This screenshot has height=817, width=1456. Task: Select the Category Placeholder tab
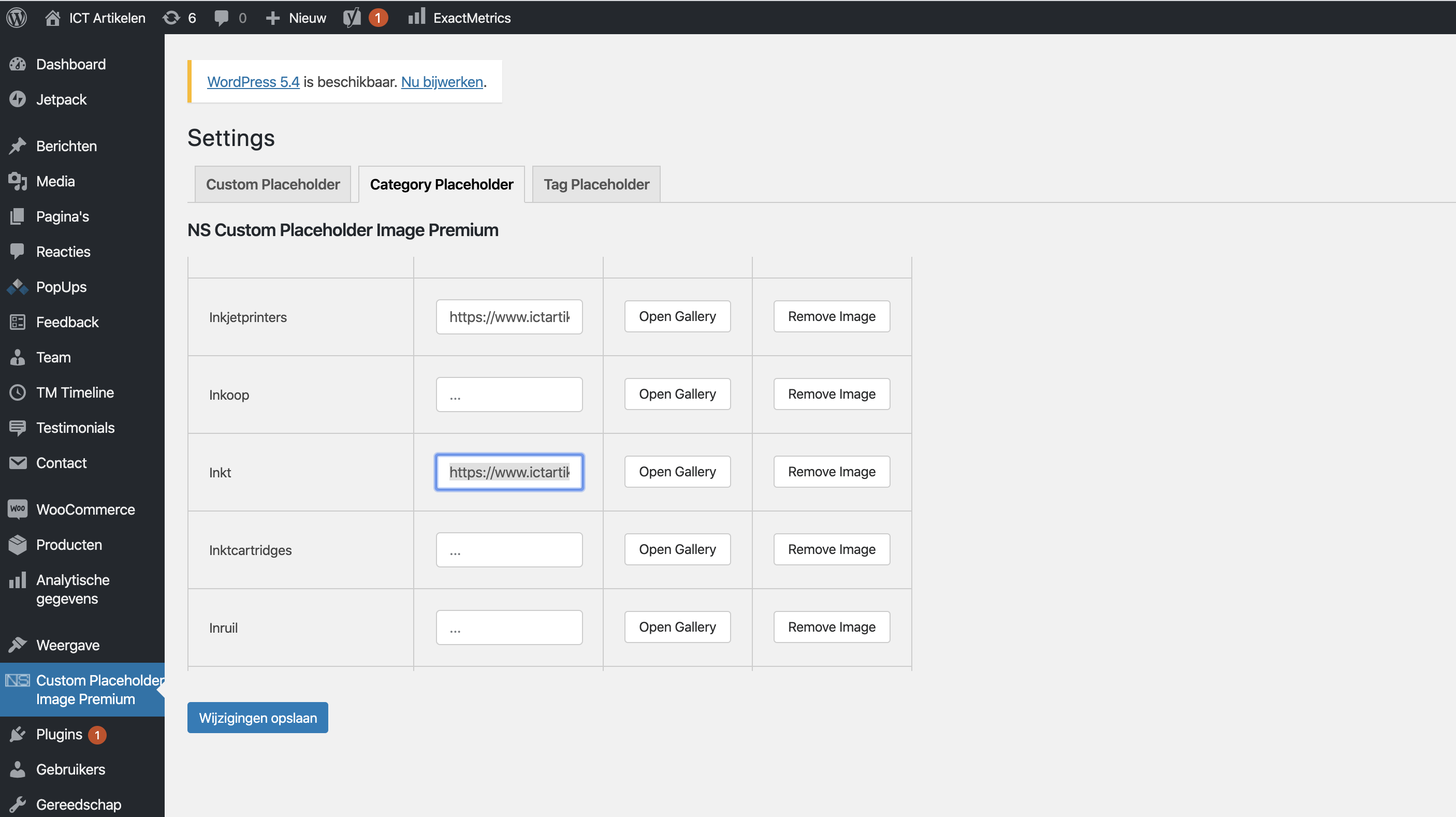(442, 184)
